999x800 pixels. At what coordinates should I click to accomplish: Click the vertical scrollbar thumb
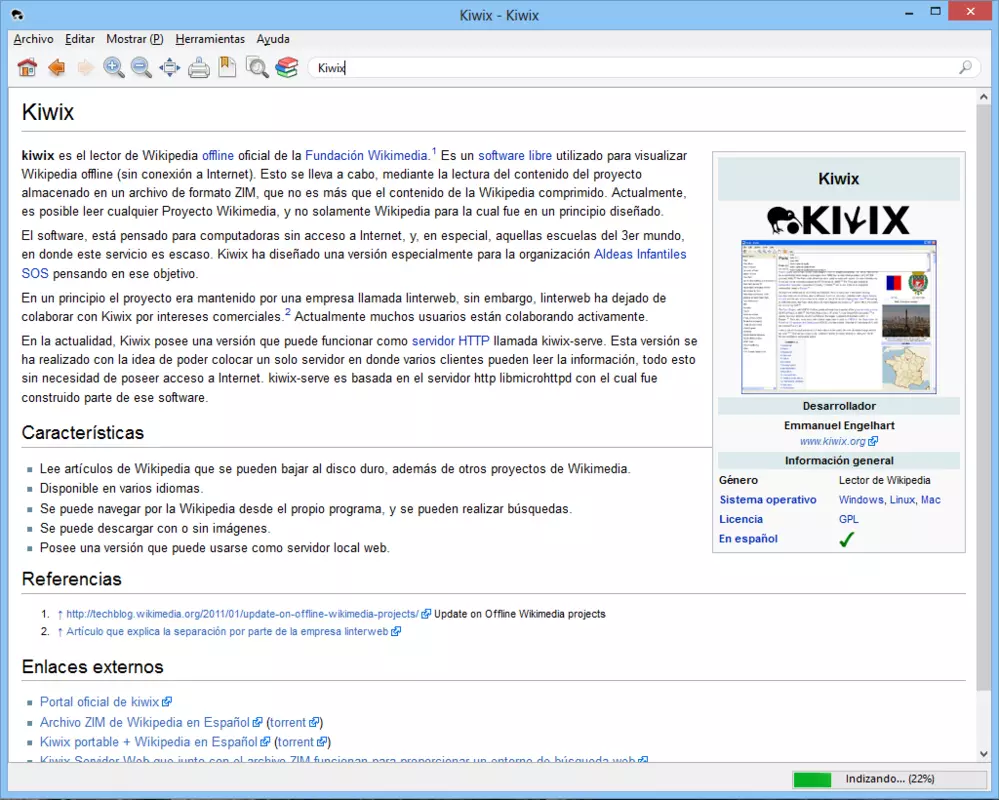tap(984, 398)
